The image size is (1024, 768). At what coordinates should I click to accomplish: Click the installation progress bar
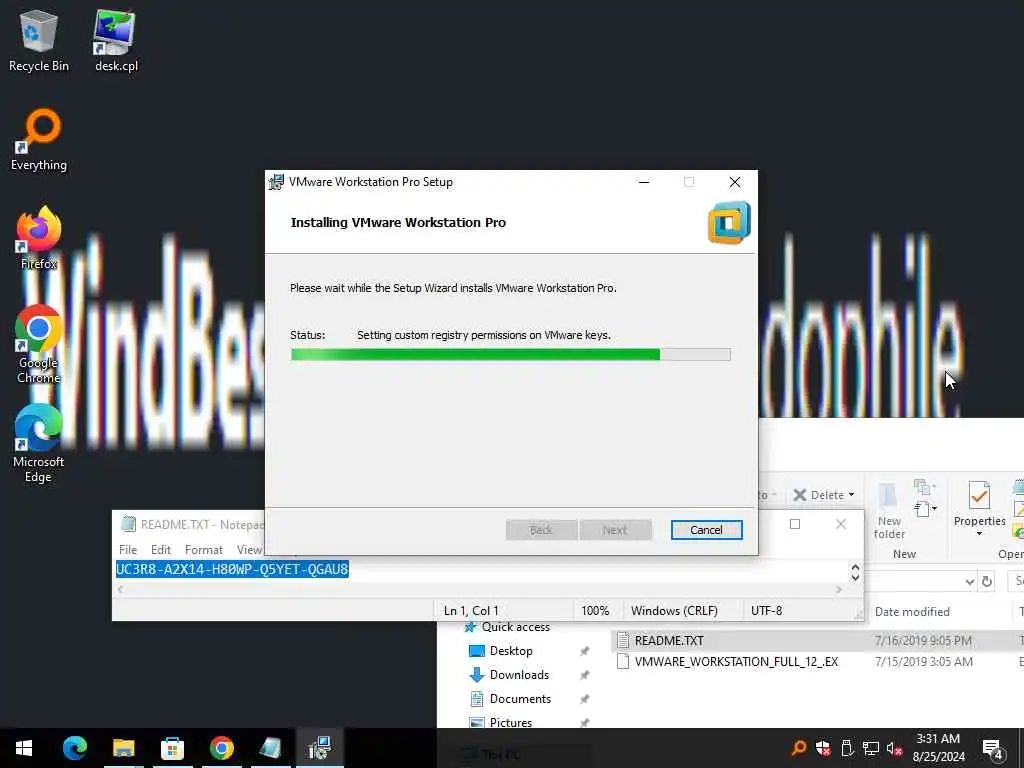(x=510, y=355)
